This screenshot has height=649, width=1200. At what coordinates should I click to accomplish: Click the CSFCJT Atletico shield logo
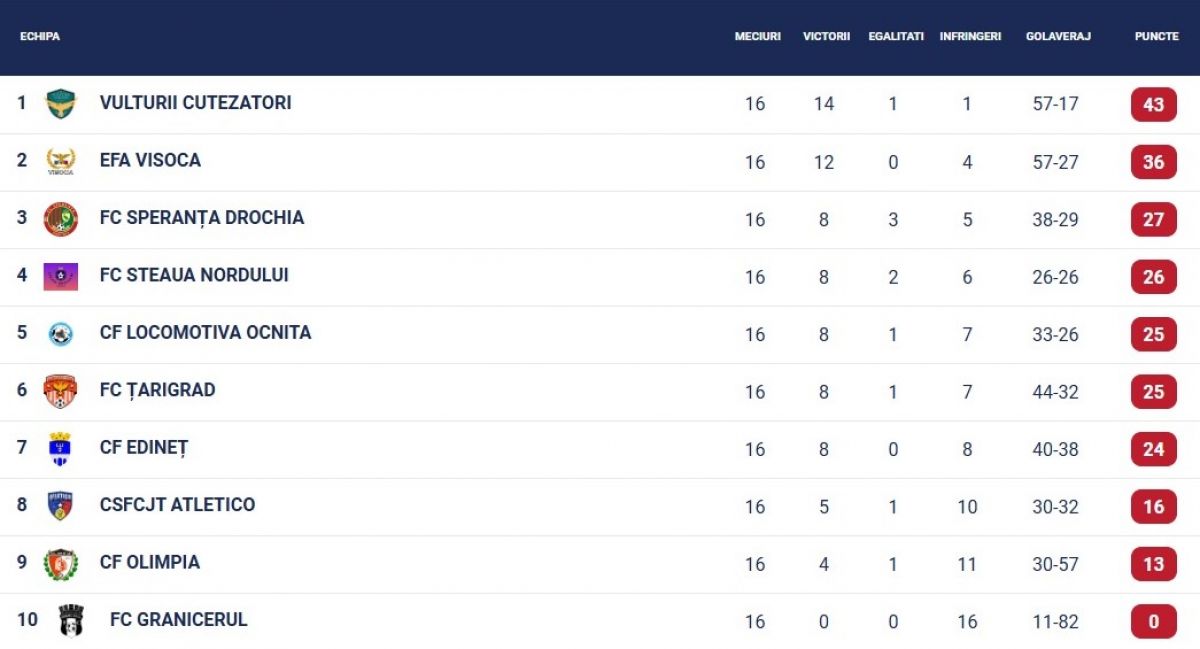click(x=61, y=506)
